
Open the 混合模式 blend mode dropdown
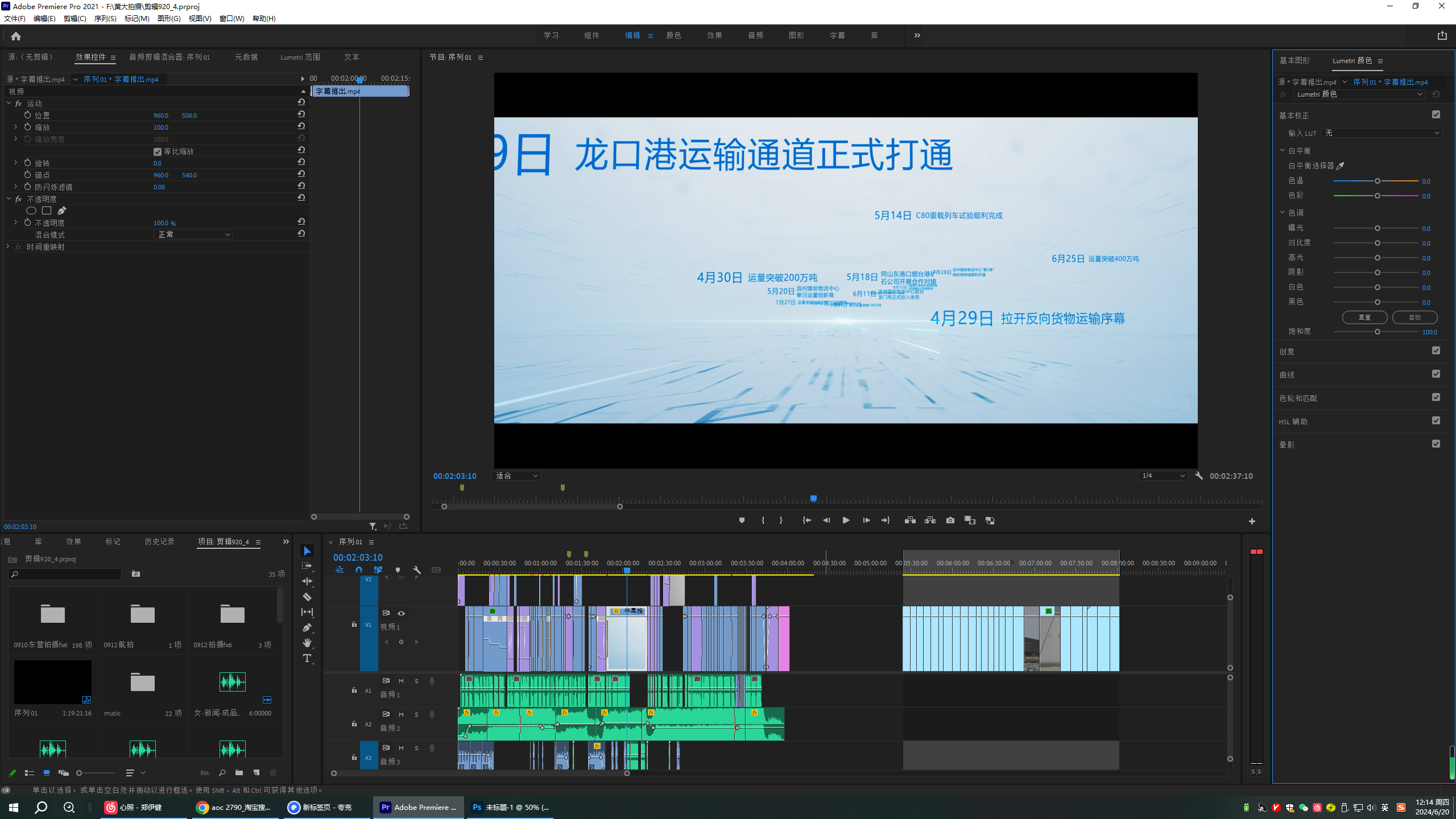tap(193, 234)
